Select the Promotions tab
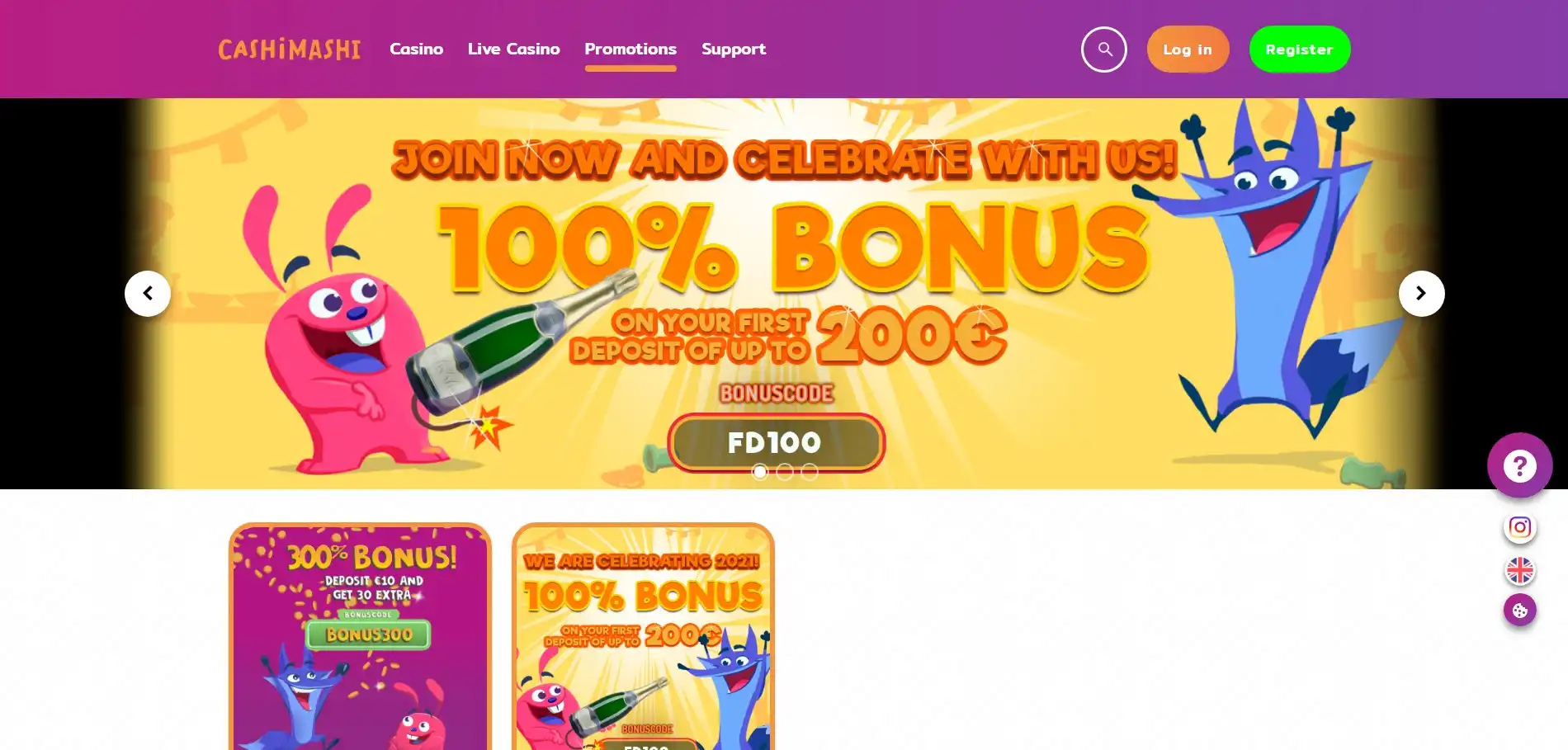Image resolution: width=1568 pixels, height=750 pixels. pos(631,49)
